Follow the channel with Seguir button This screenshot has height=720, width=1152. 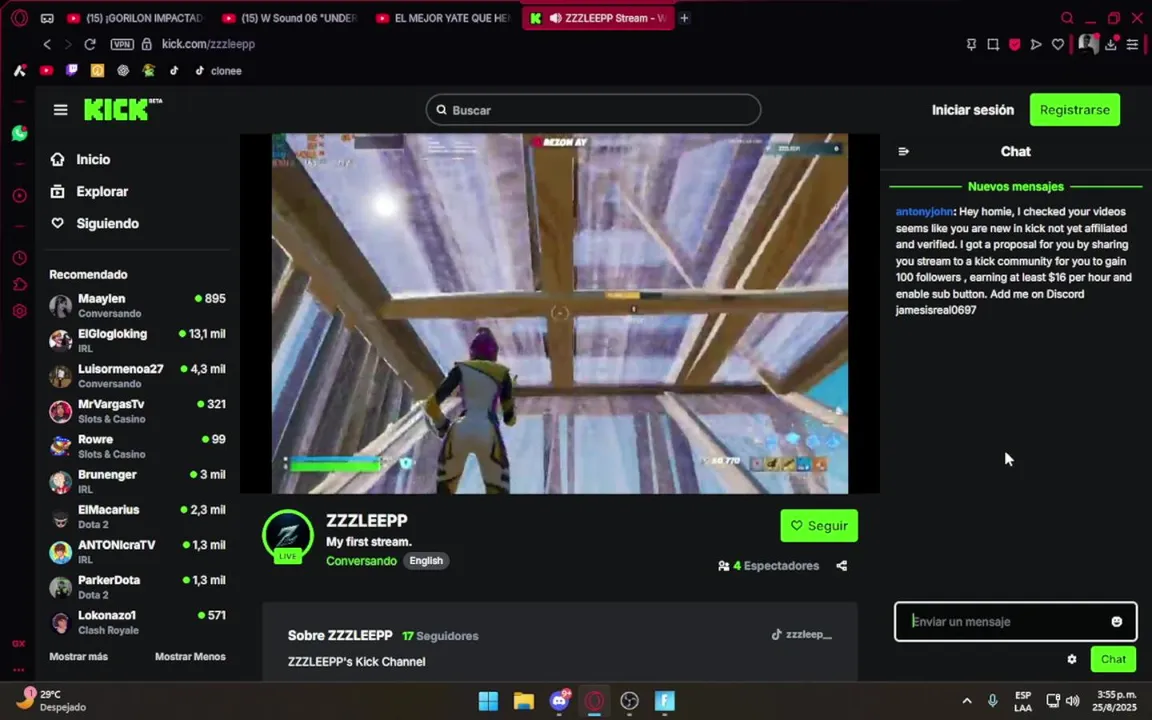pos(818,526)
